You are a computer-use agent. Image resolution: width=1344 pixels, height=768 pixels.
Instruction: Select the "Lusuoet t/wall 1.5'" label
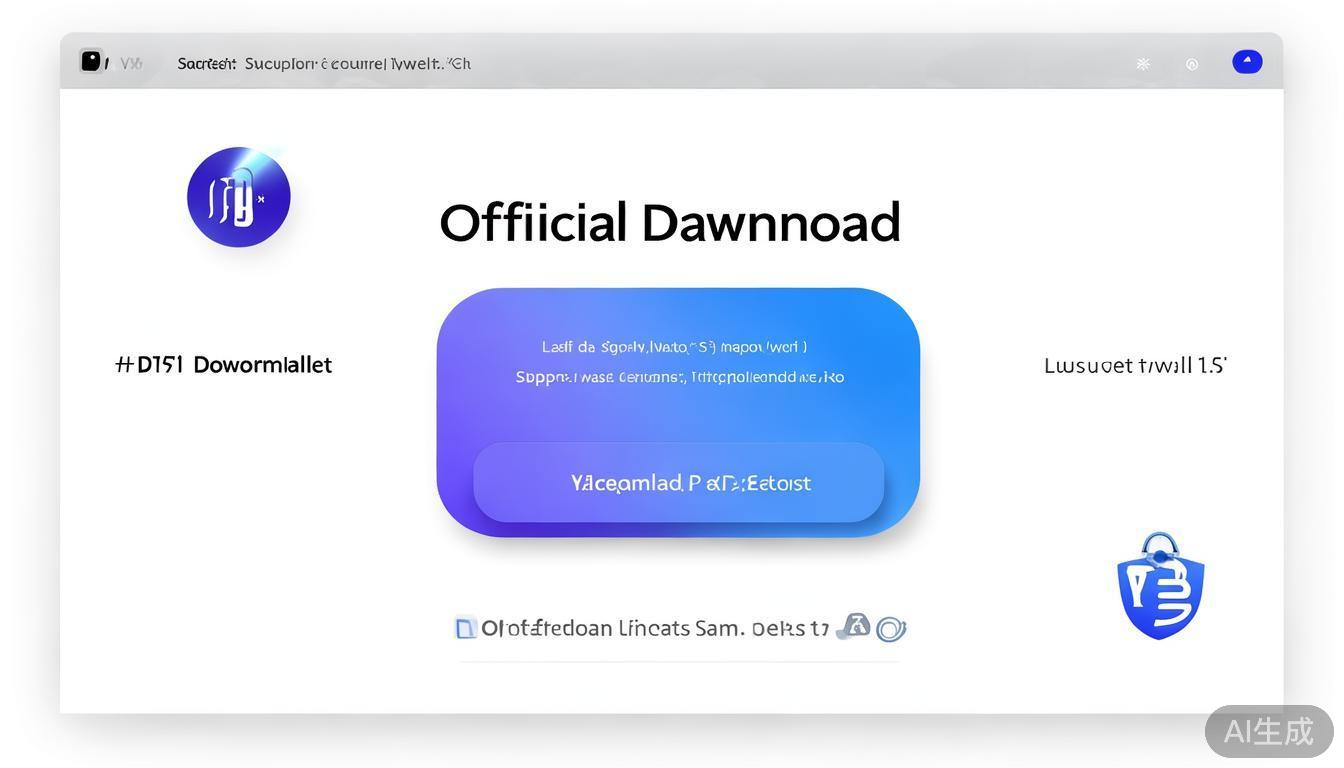tap(1135, 366)
